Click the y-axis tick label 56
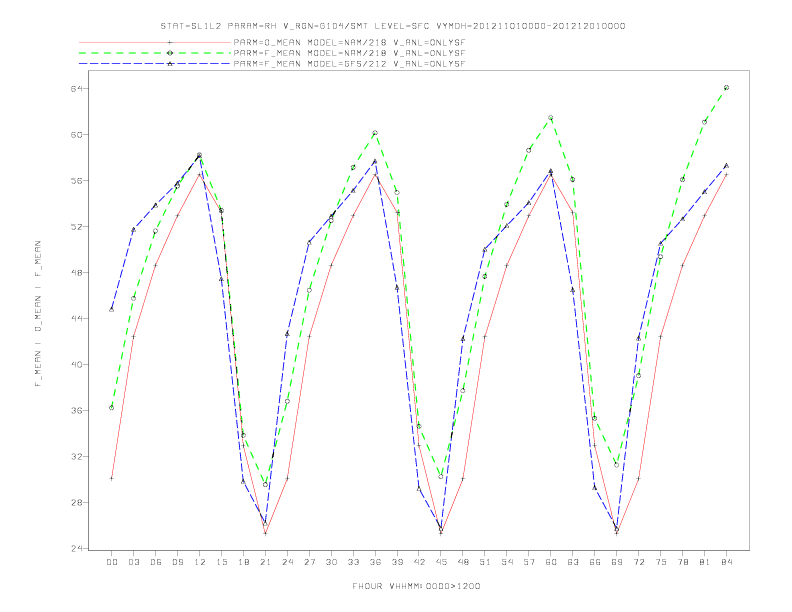The image size is (792, 612). pos(77,181)
